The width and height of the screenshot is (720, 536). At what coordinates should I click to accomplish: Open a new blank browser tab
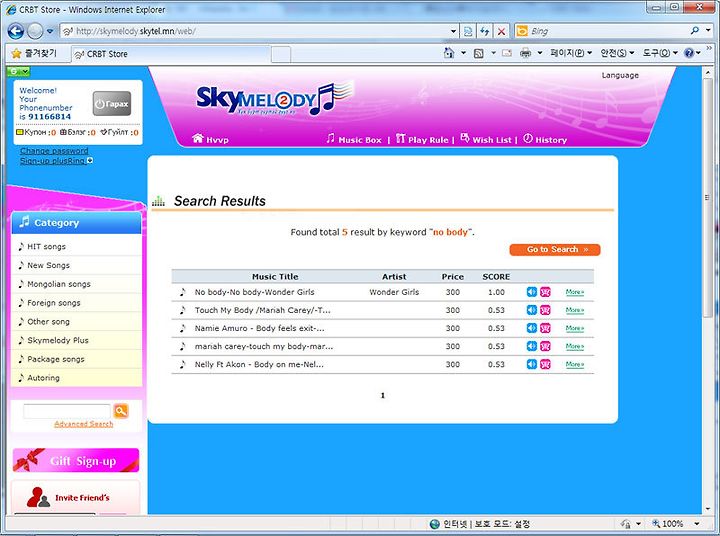point(281,54)
